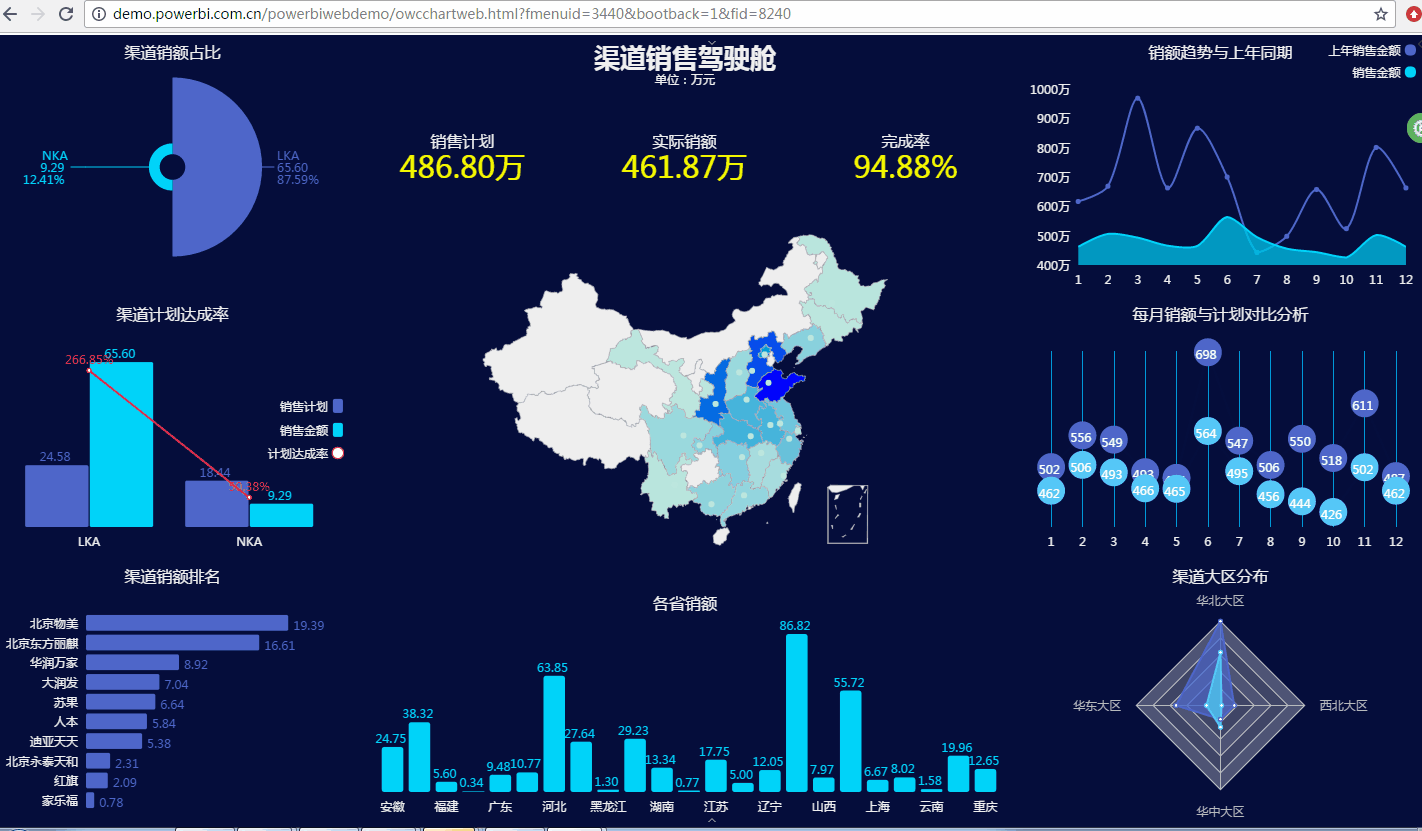
Task: Select the dark blue Shandong province on map
Action: point(775,384)
